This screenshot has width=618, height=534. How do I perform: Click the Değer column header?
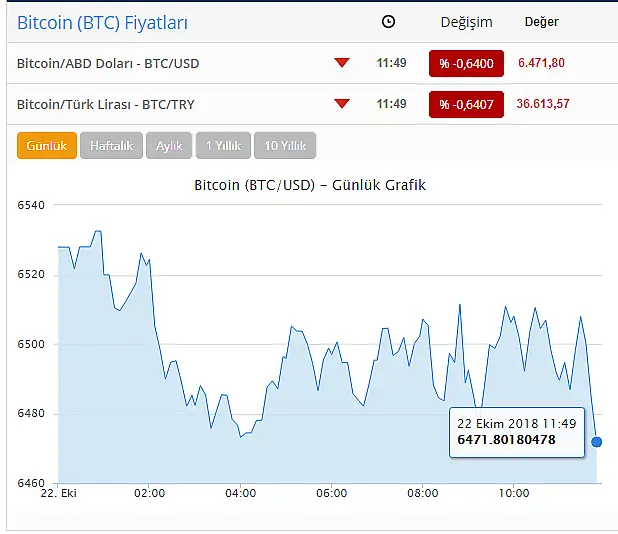542,22
